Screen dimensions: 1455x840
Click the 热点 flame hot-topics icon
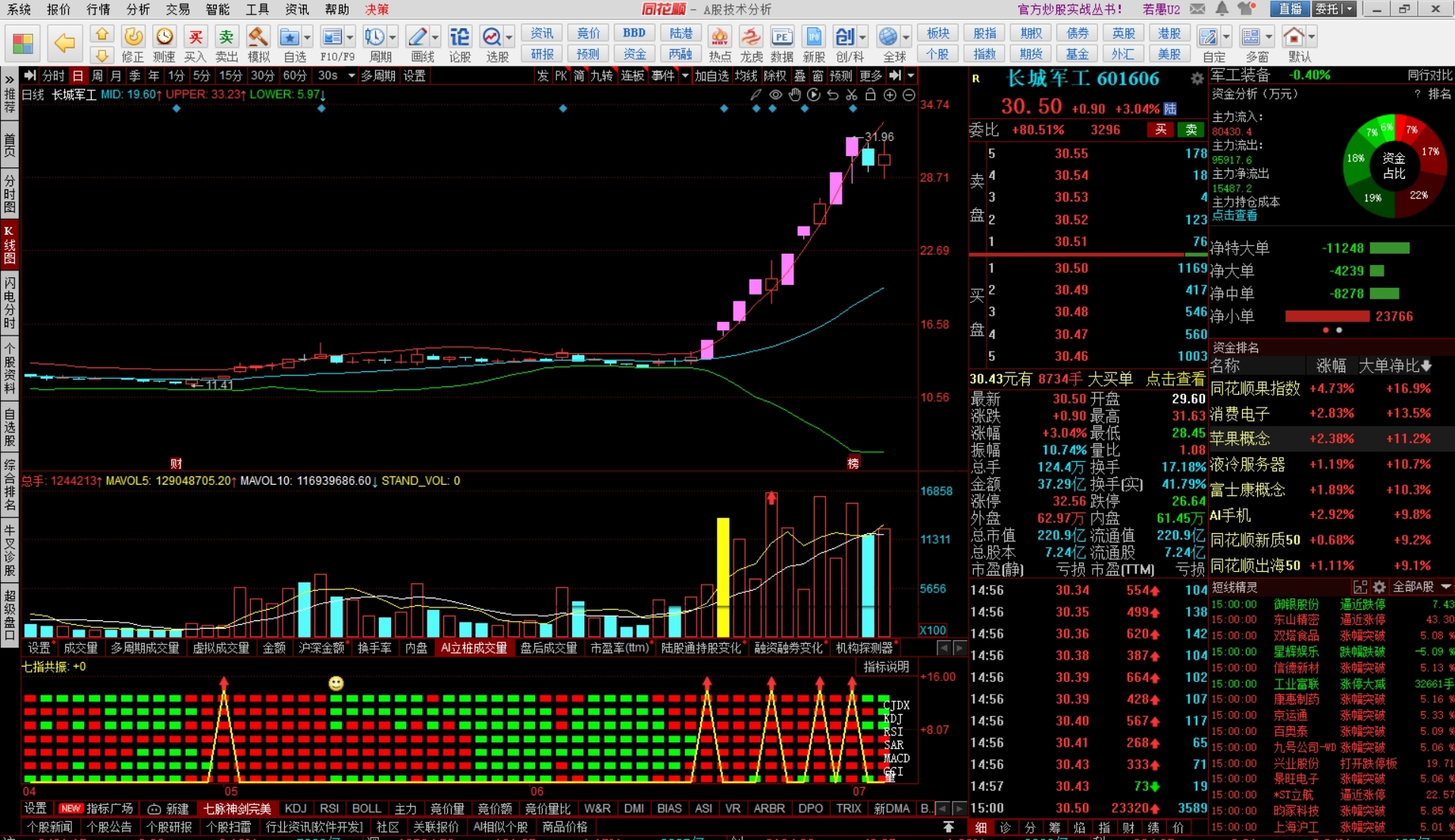click(x=719, y=38)
